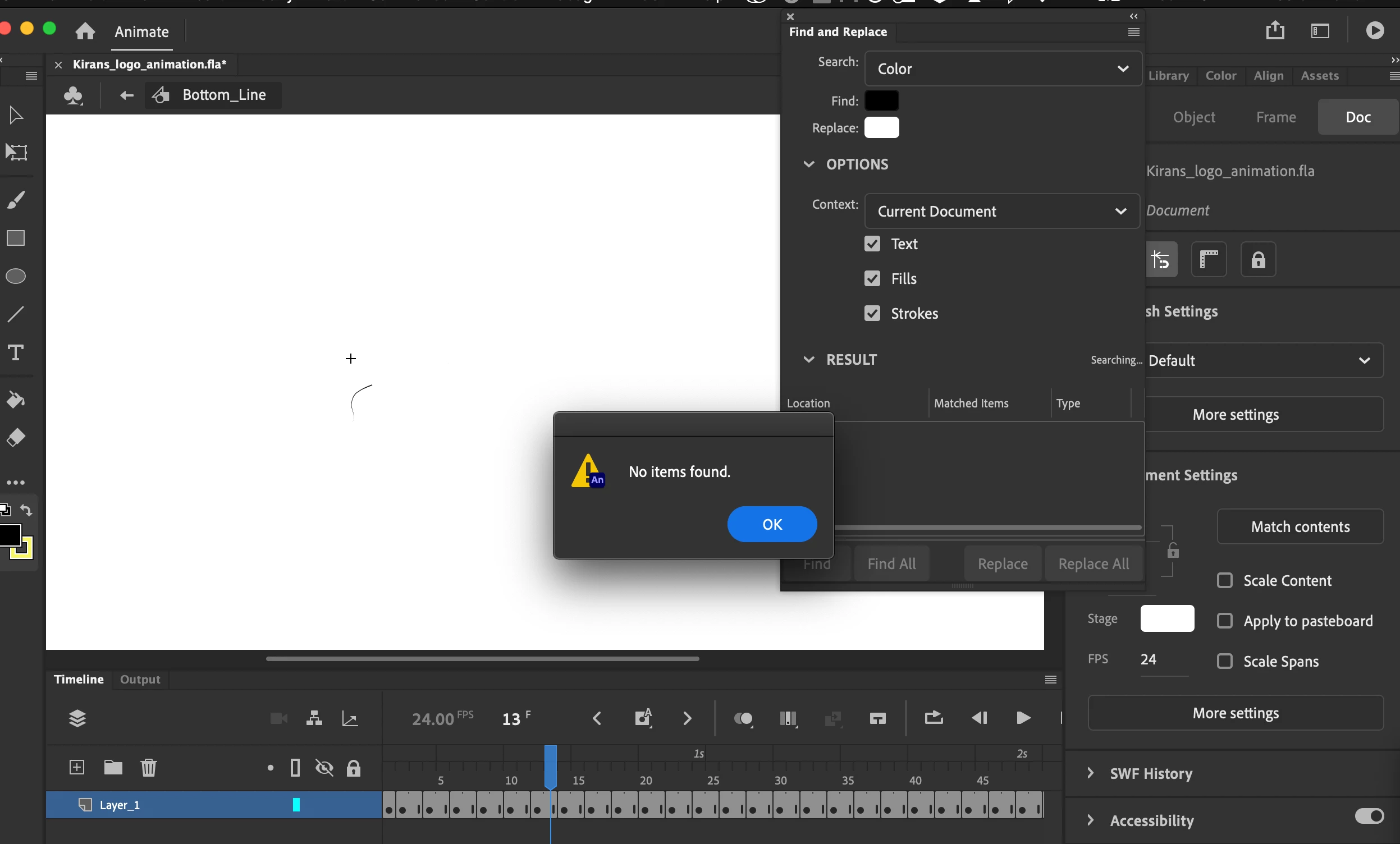Click the white Replace color swatch

[x=881, y=128]
